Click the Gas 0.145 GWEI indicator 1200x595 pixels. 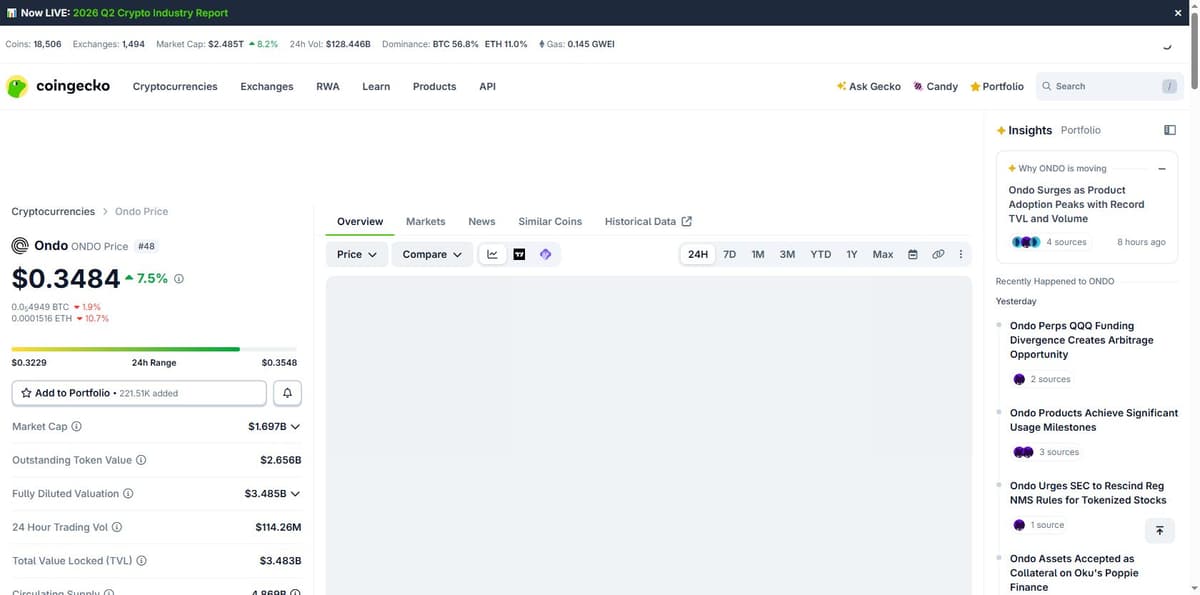click(576, 44)
